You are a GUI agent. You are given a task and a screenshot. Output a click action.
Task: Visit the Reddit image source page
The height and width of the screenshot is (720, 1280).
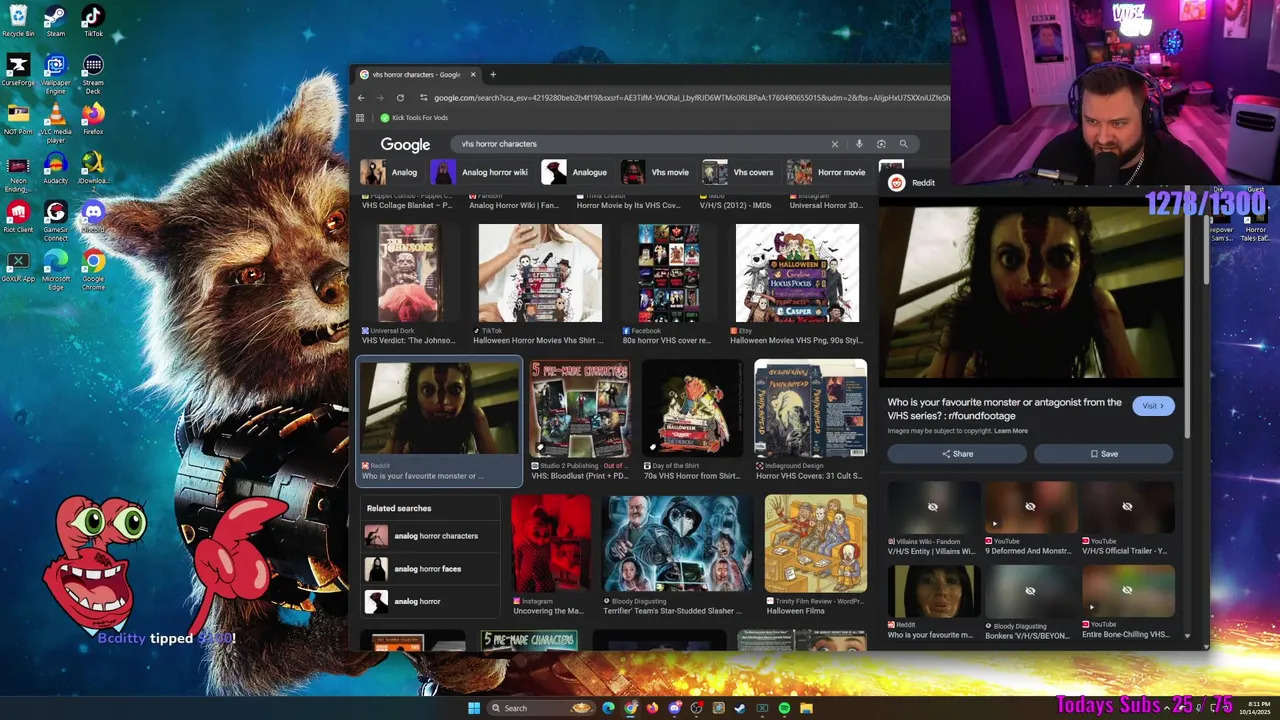pyautogui.click(x=1153, y=406)
